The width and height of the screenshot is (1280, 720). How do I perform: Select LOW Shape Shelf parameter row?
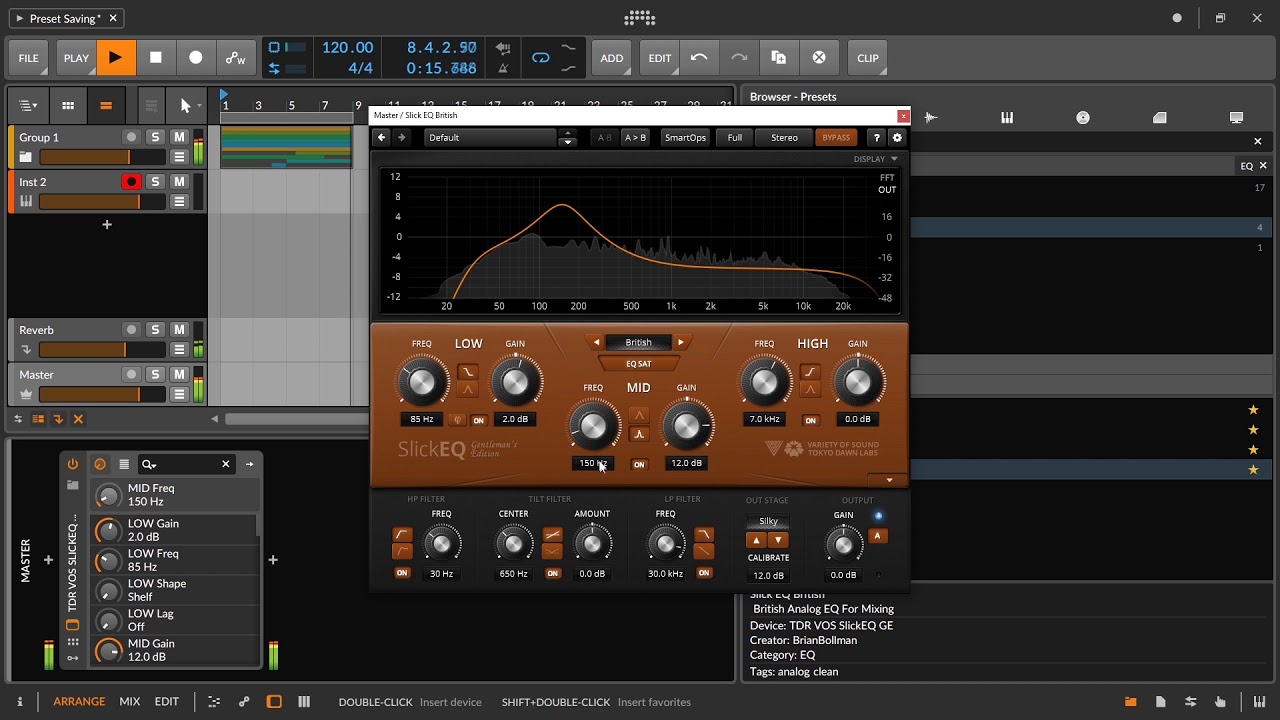coord(176,590)
